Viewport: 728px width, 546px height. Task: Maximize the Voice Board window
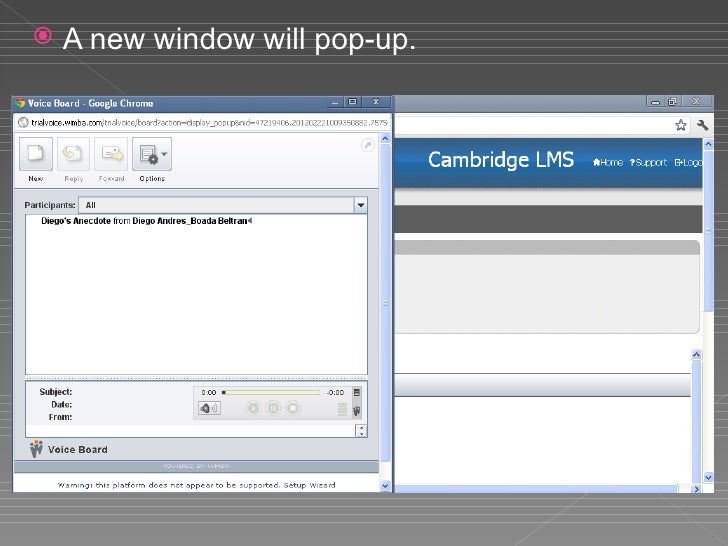pos(352,102)
